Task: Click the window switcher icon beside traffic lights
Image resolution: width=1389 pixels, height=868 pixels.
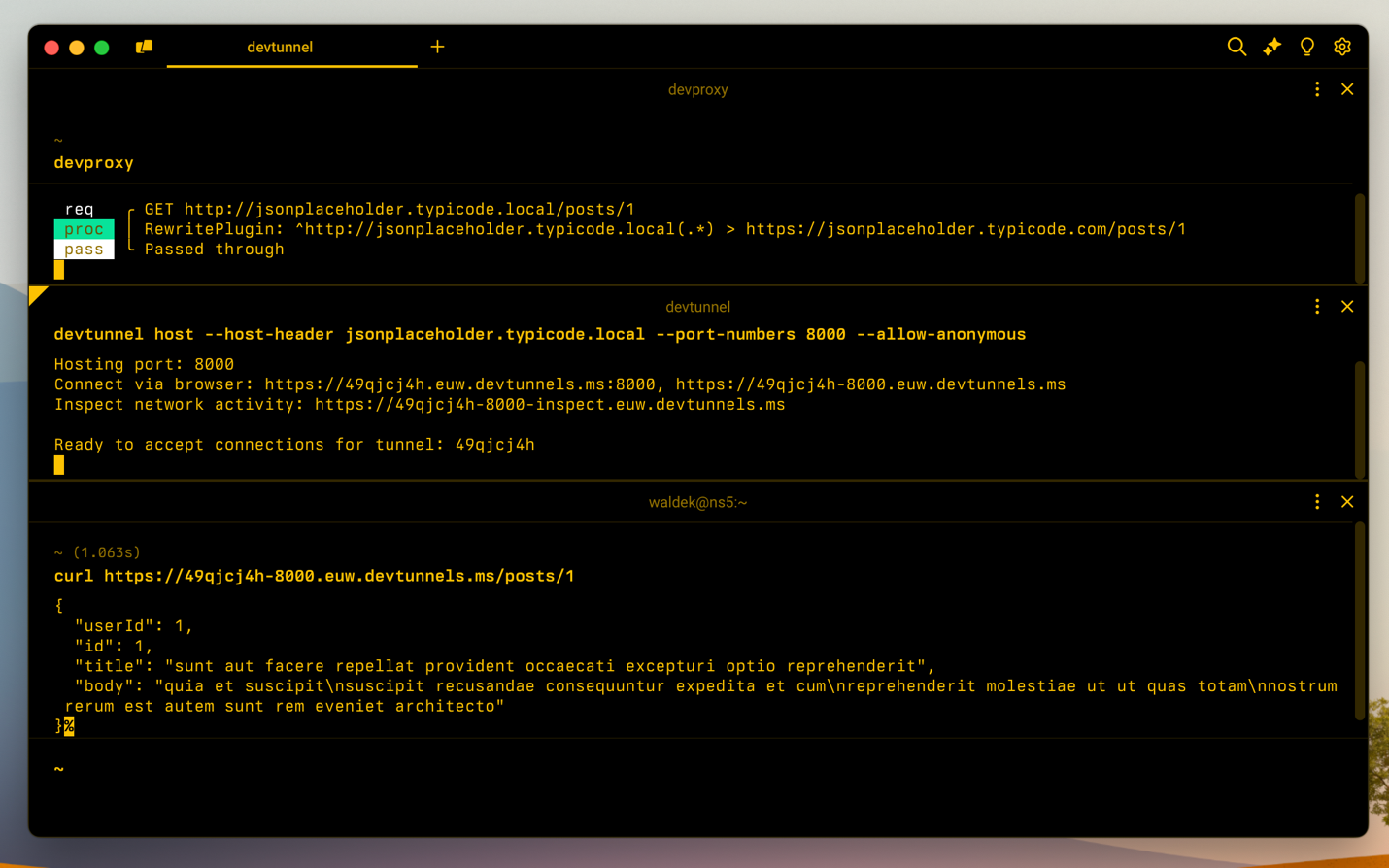Action: coord(144,45)
